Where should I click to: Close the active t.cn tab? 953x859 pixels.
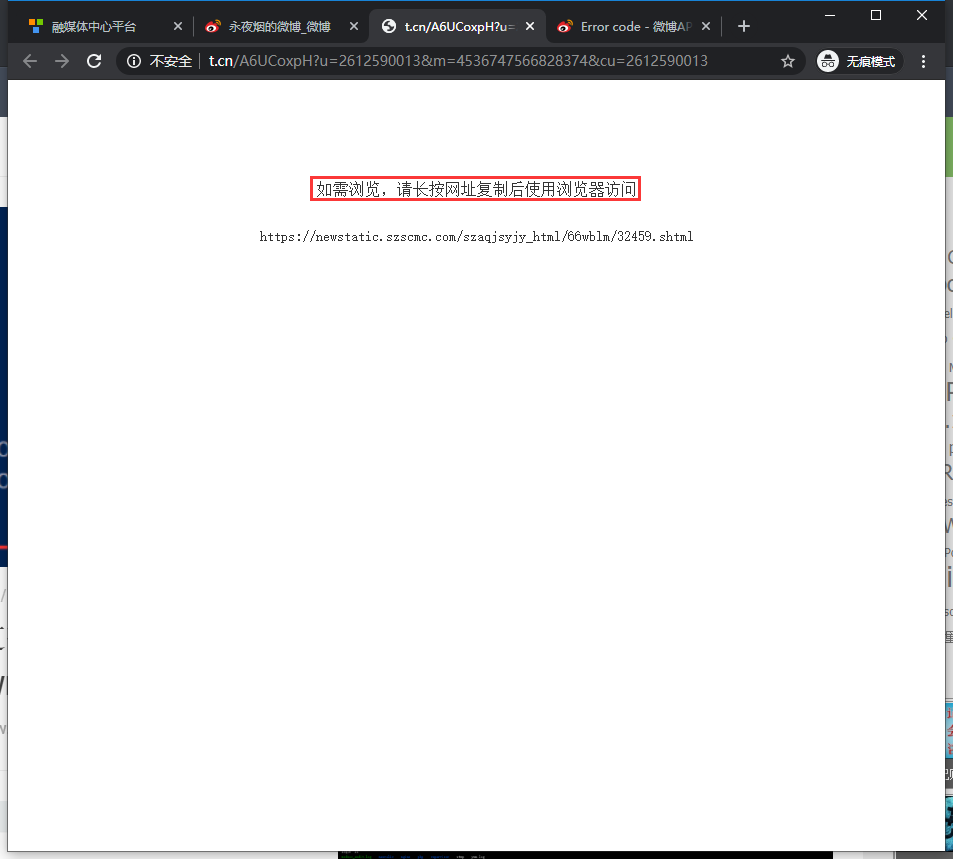point(530,27)
